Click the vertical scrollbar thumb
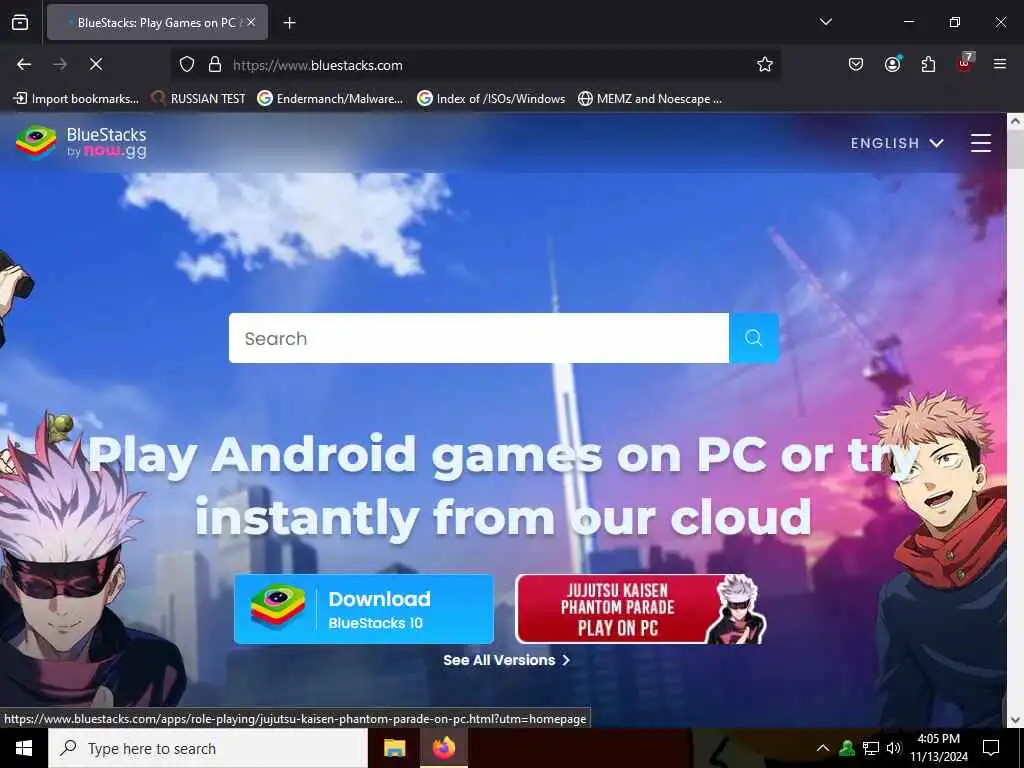Image resolution: width=1024 pixels, height=768 pixels. pyautogui.click(x=1015, y=150)
